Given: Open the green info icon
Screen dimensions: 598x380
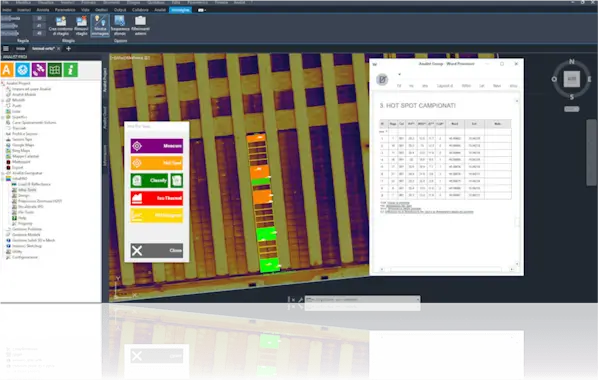Looking at the screenshot, I should [x=71, y=70].
